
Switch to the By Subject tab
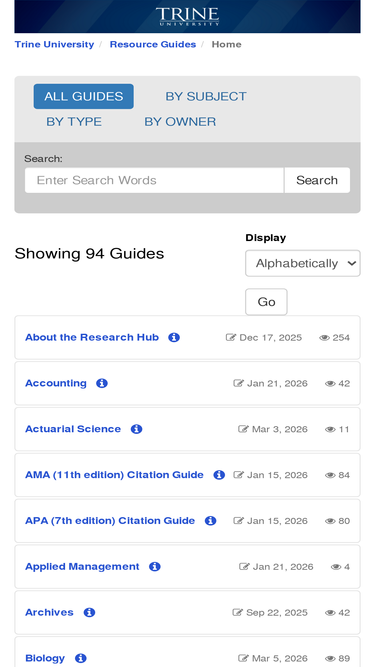pos(206,97)
